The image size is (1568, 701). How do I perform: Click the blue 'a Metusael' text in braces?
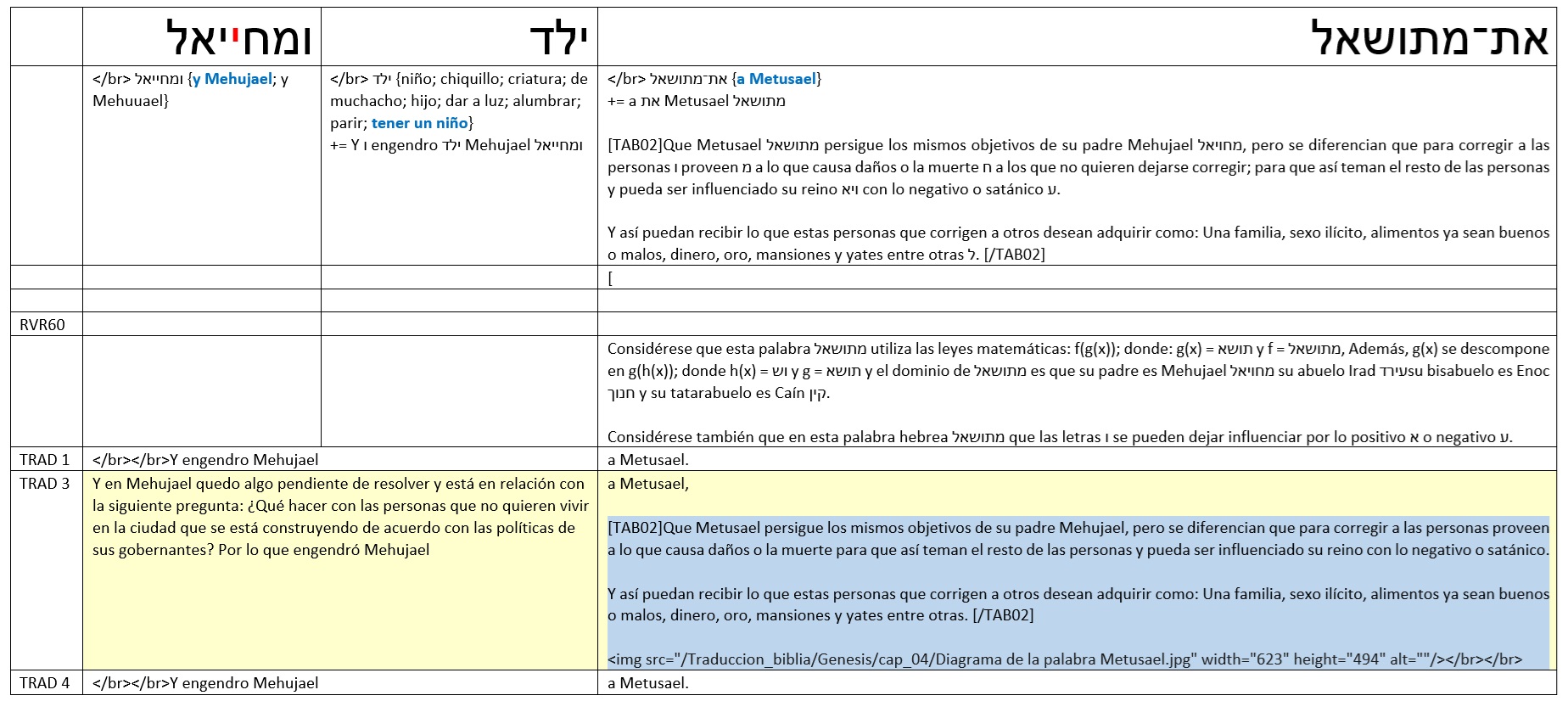776,79
